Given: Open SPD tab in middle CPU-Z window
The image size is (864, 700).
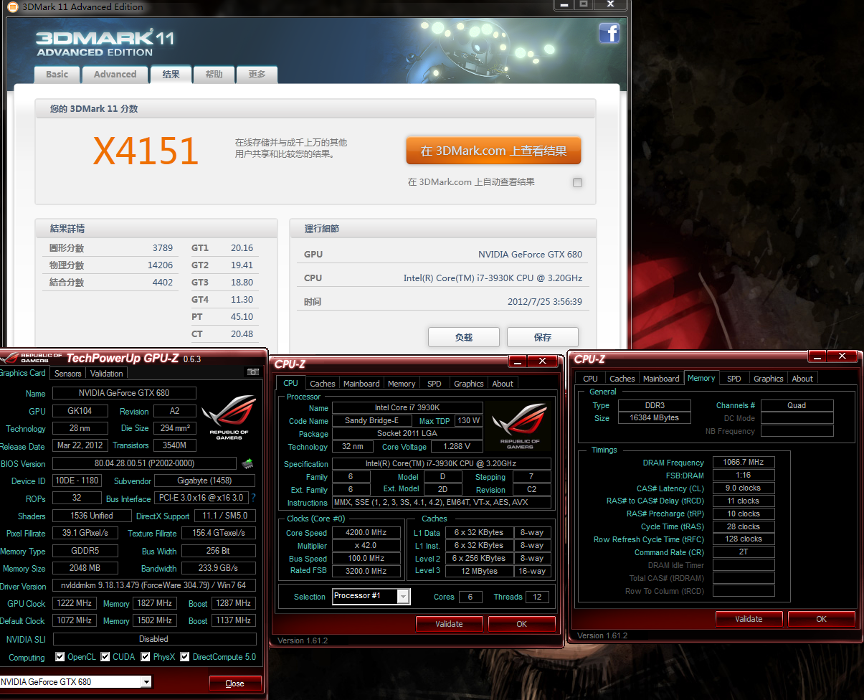Looking at the screenshot, I should 434,384.
